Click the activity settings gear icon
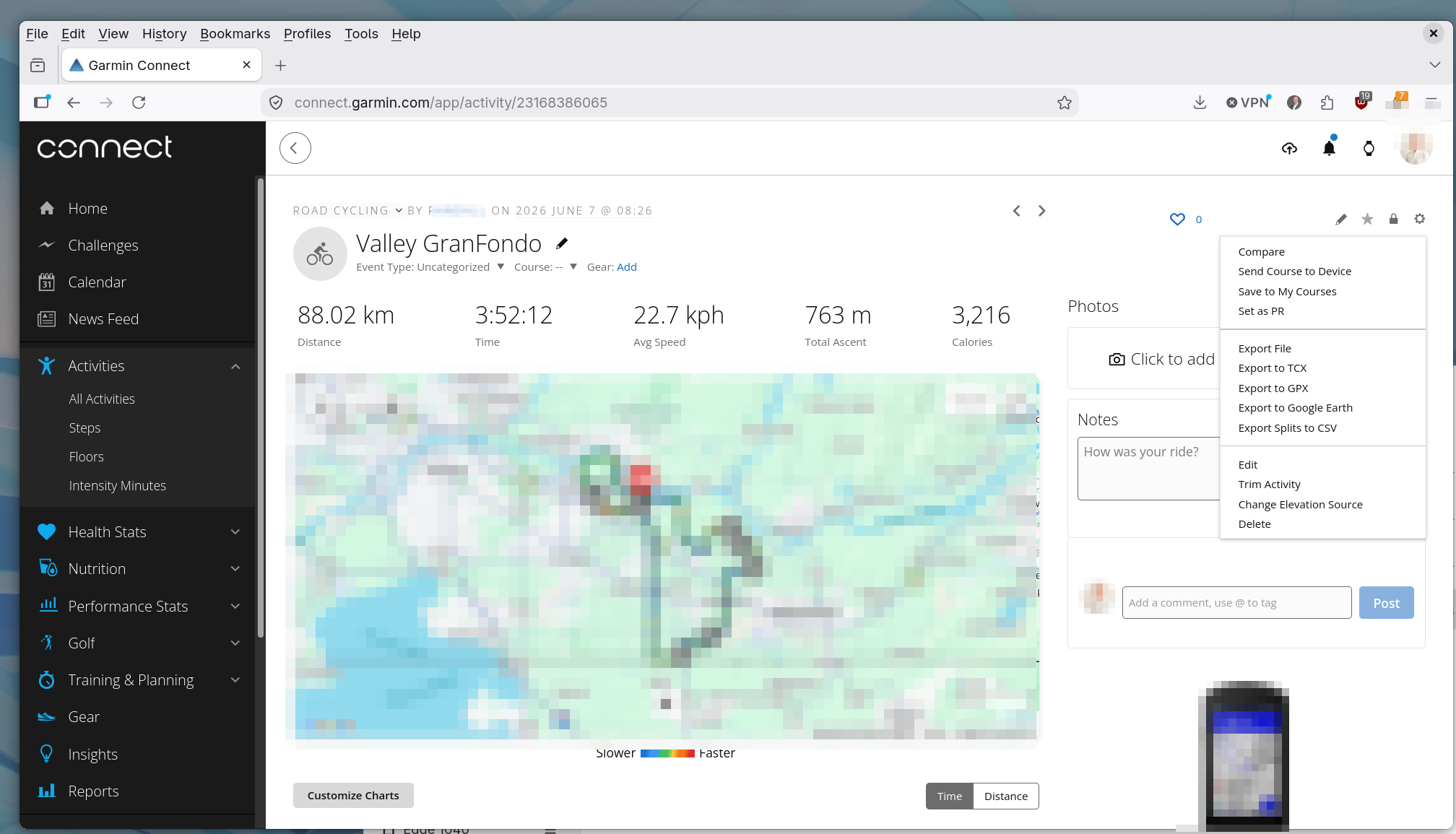 tap(1419, 219)
